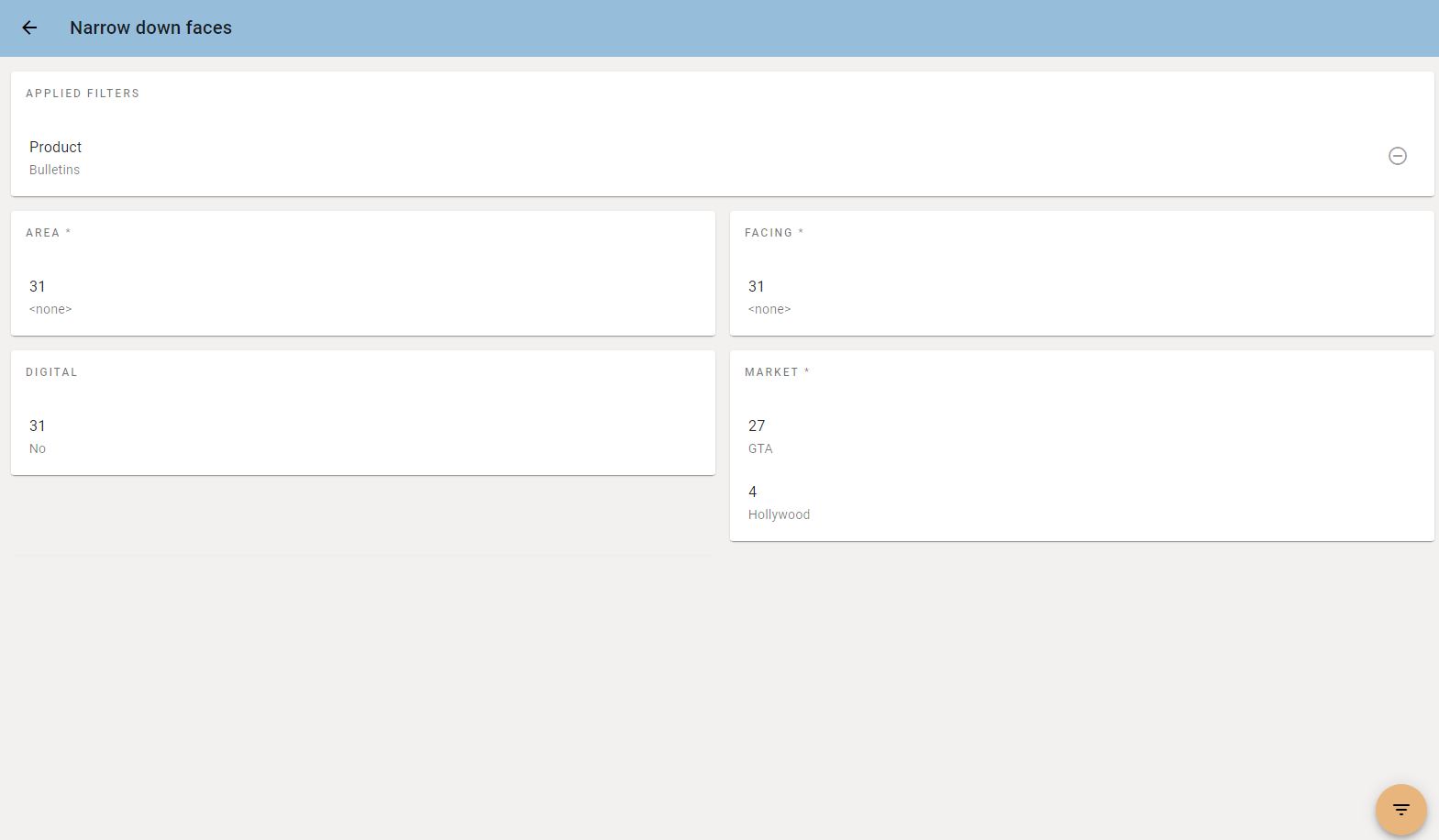
Task: Click the 31 count under Digital
Action: (x=38, y=426)
